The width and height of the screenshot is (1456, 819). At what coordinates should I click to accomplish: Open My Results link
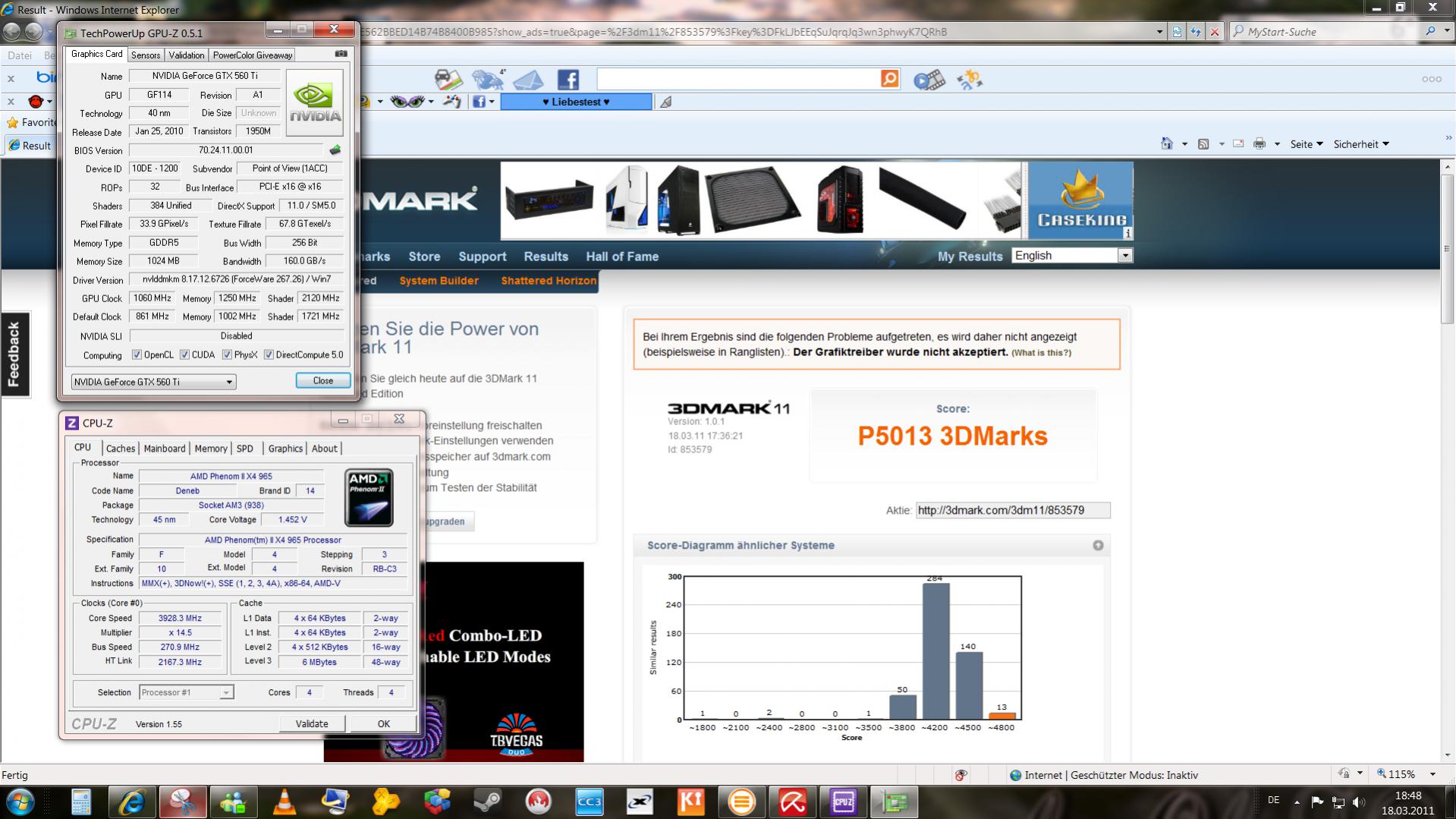[x=970, y=257]
